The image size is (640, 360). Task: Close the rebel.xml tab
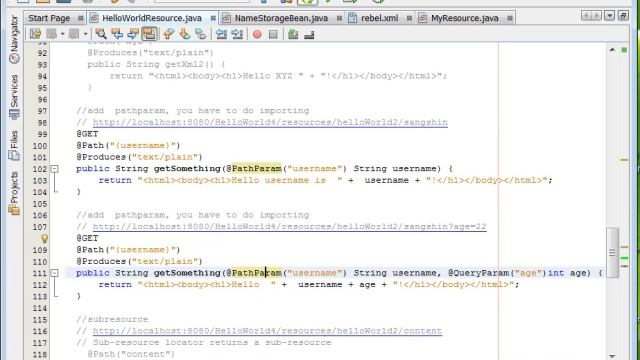[x=409, y=18]
